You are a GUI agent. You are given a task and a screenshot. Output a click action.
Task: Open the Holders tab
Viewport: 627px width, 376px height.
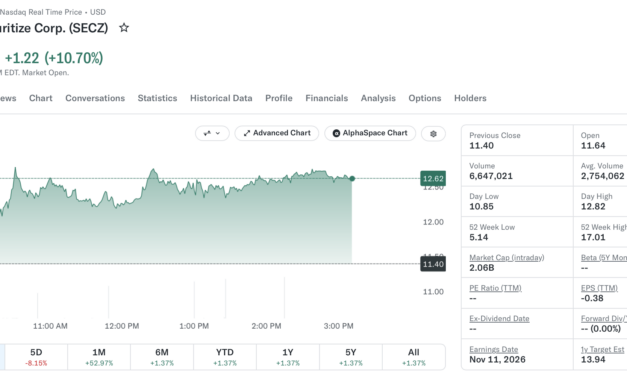tap(470, 98)
